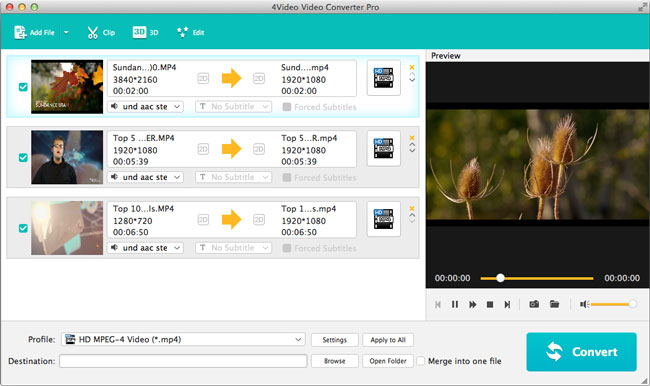
Task: Click output 2D icon in Top 5 row
Action: (259, 149)
